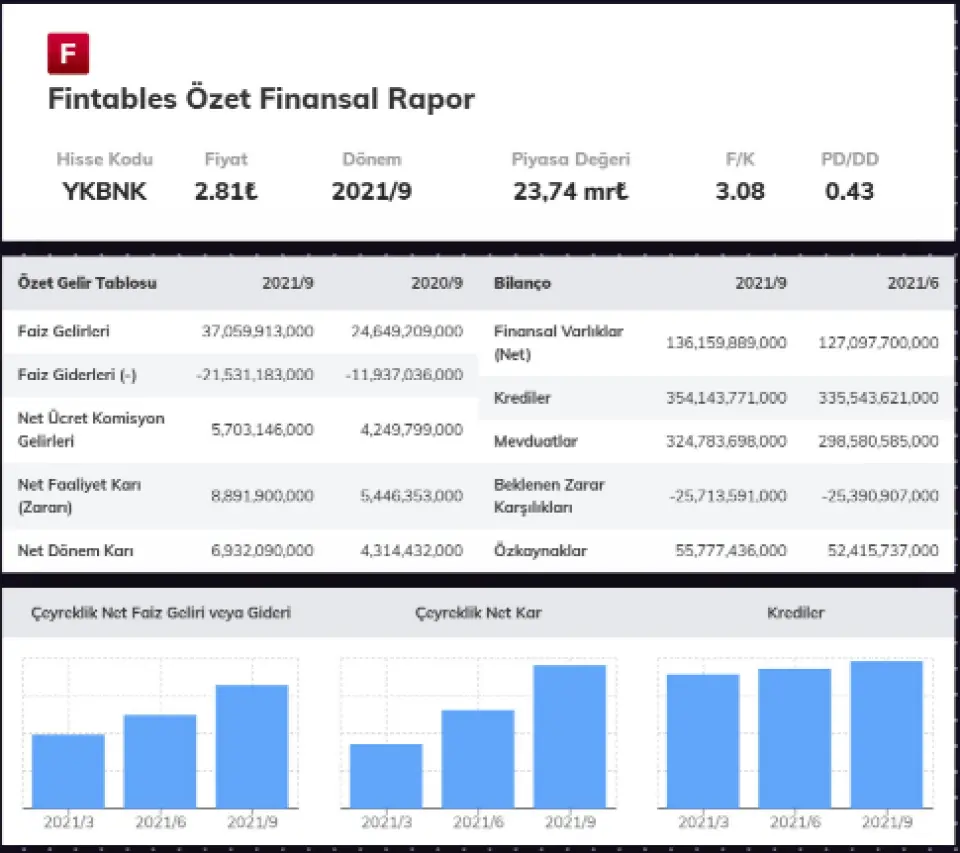Viewport: 960px width, 853px height.
Task: Click the 2021/9 bar in Çeyreklik Net Kar chart
Action: (x=569, y=736)
